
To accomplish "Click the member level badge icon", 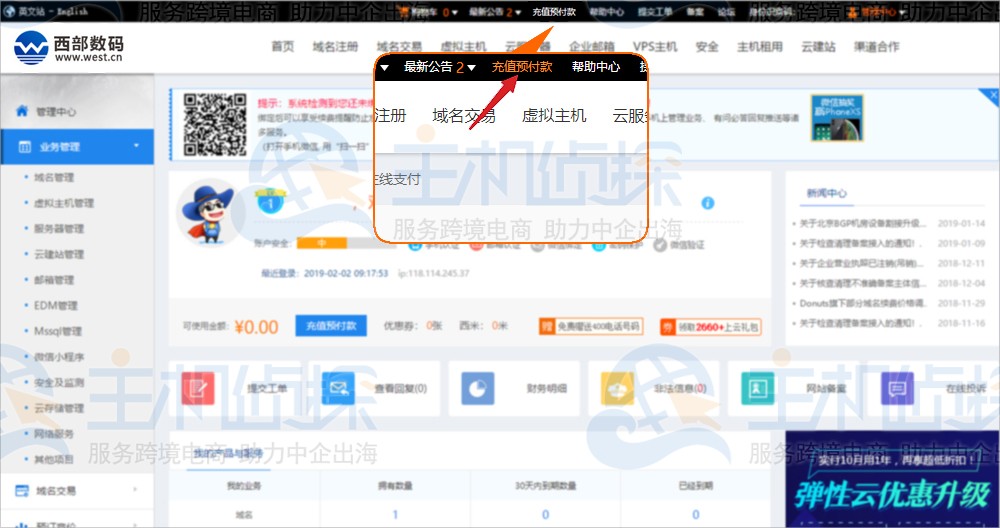I will (270, 200).
